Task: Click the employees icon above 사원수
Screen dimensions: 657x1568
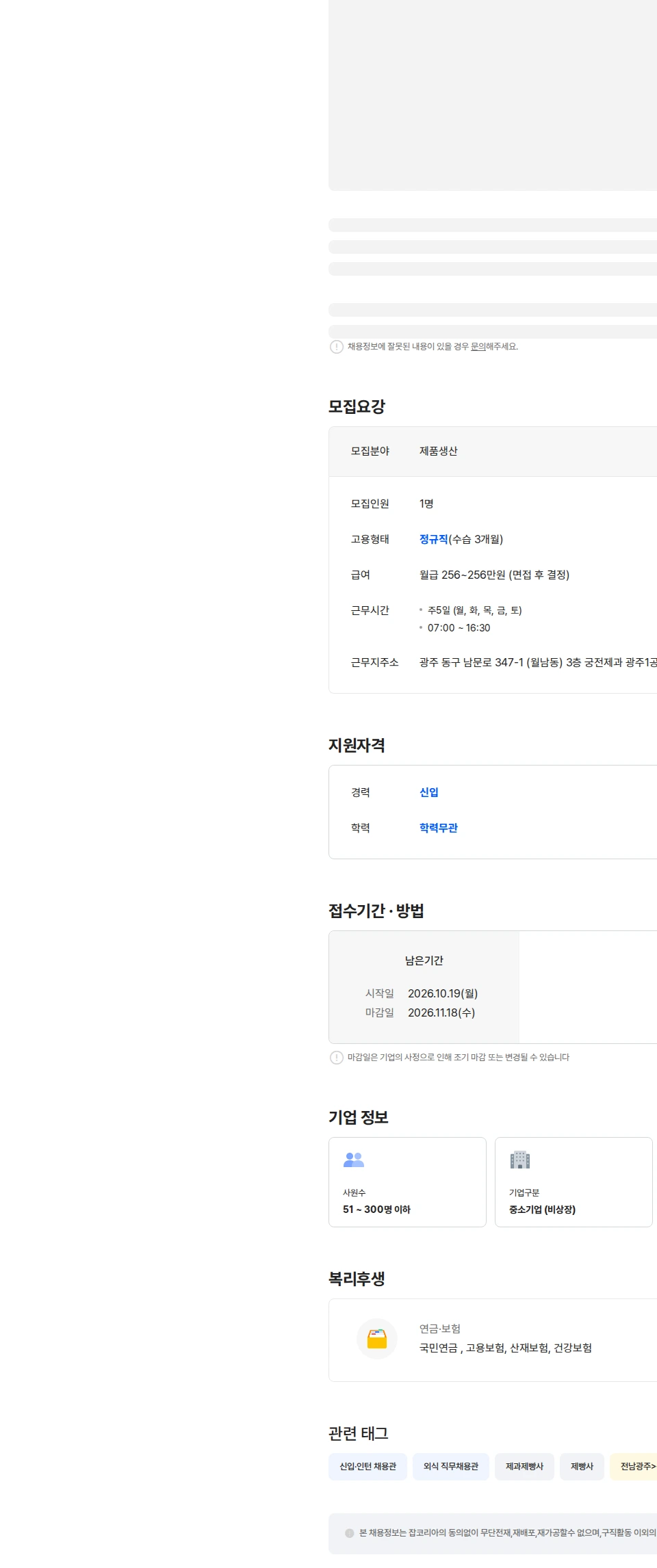Action: (x=354, y=1160)
